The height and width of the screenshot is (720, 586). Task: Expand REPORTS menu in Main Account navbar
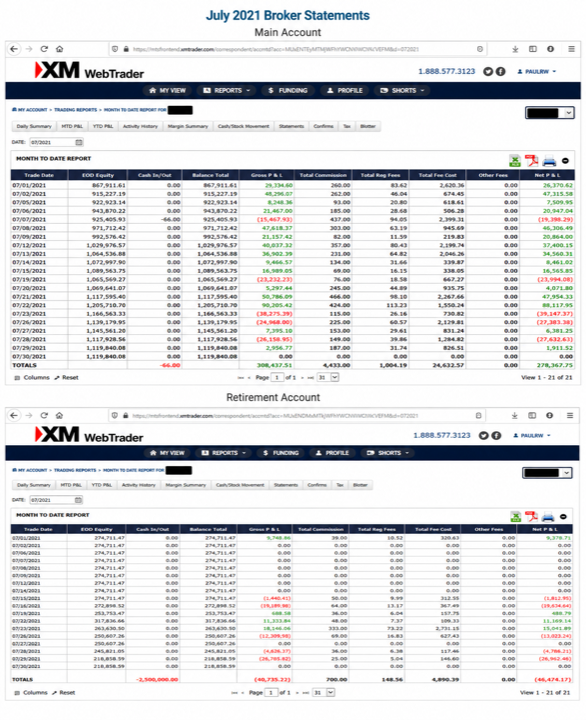[x=227, y=90]
